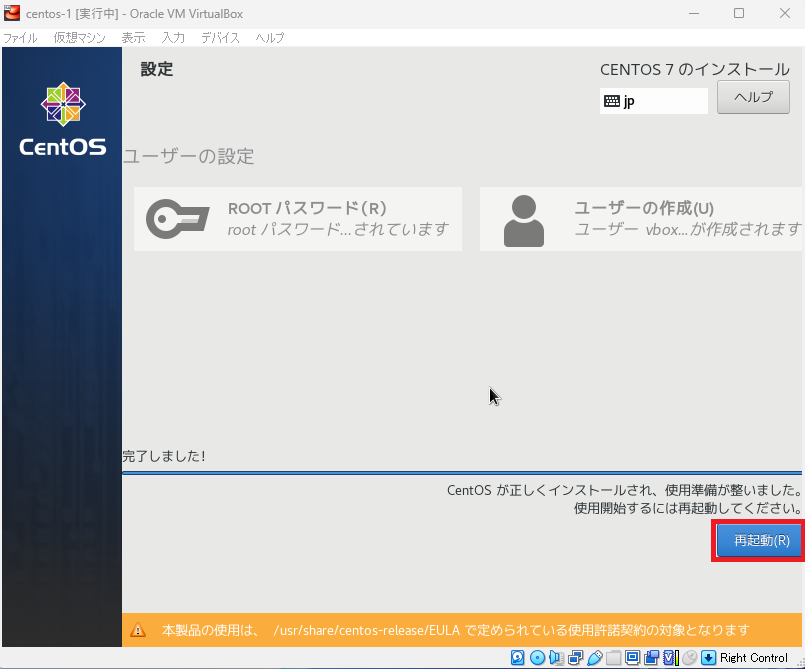805x669 pixels.
Task: Minimize the VirtualBox window
Action: tap(694, 13)
